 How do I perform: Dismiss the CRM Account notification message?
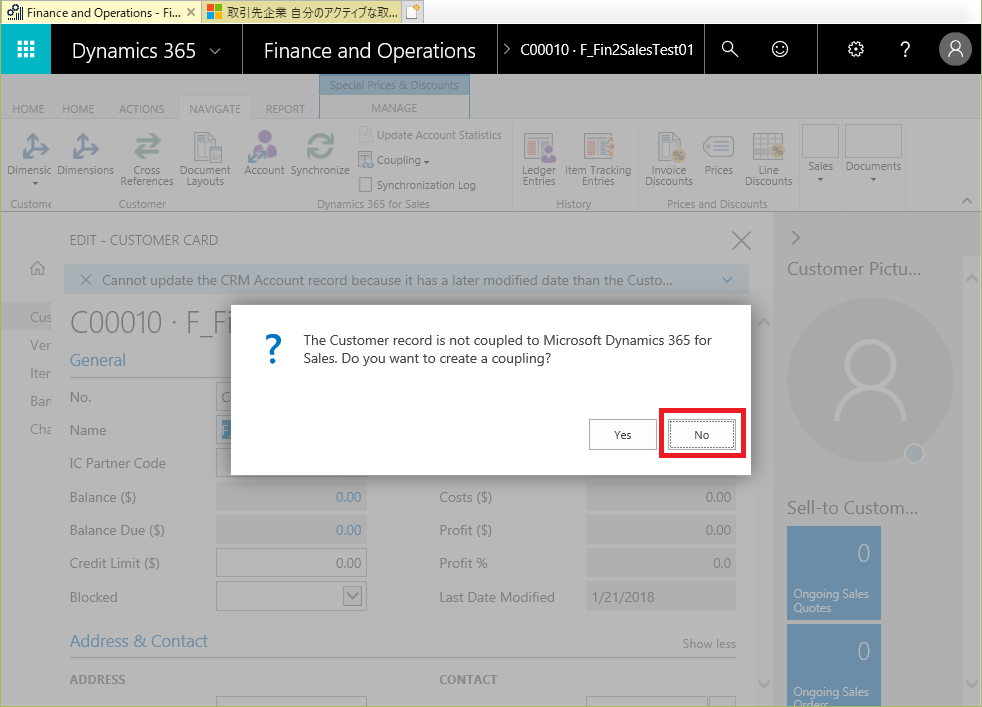(86, 280)
